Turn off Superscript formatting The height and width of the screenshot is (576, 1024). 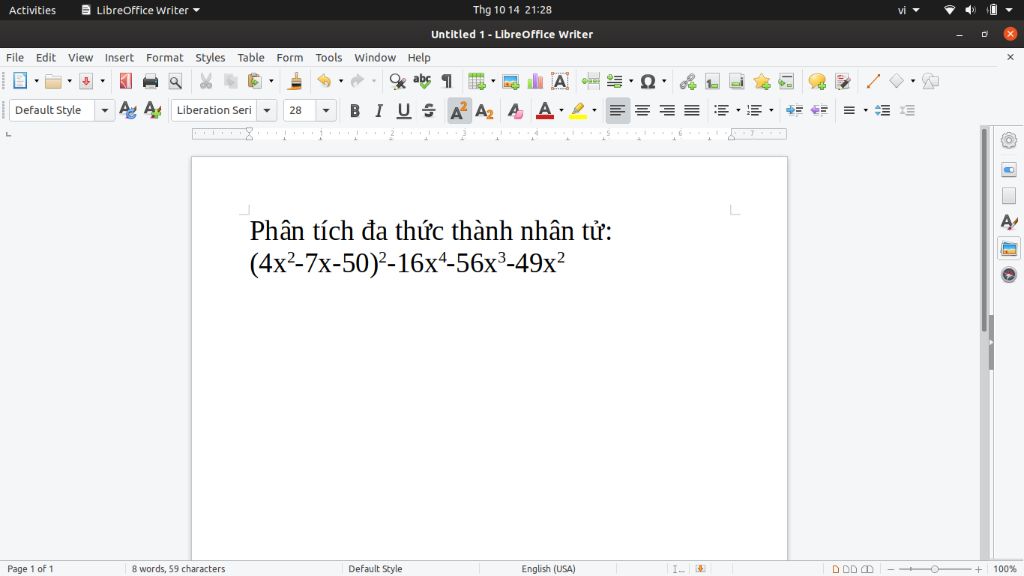pos(459,110)
